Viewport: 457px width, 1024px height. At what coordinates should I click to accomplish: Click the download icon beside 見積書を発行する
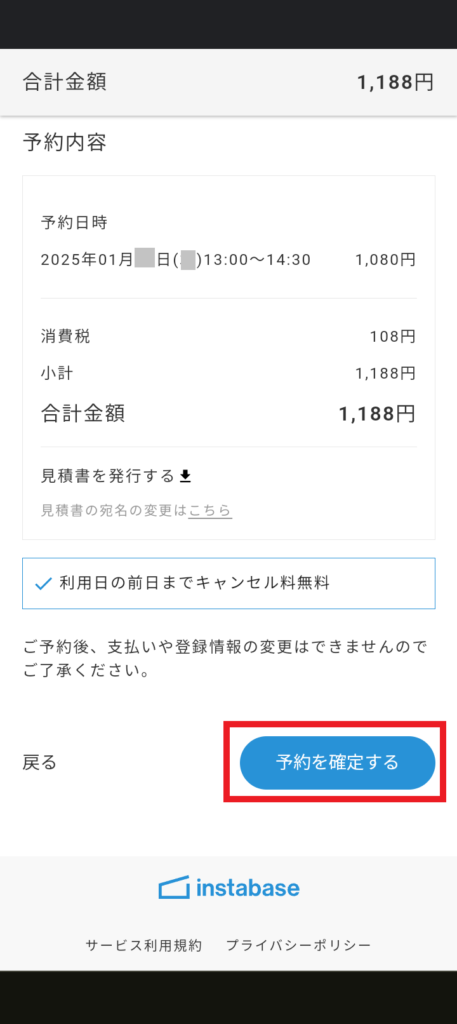coord(185,476)
